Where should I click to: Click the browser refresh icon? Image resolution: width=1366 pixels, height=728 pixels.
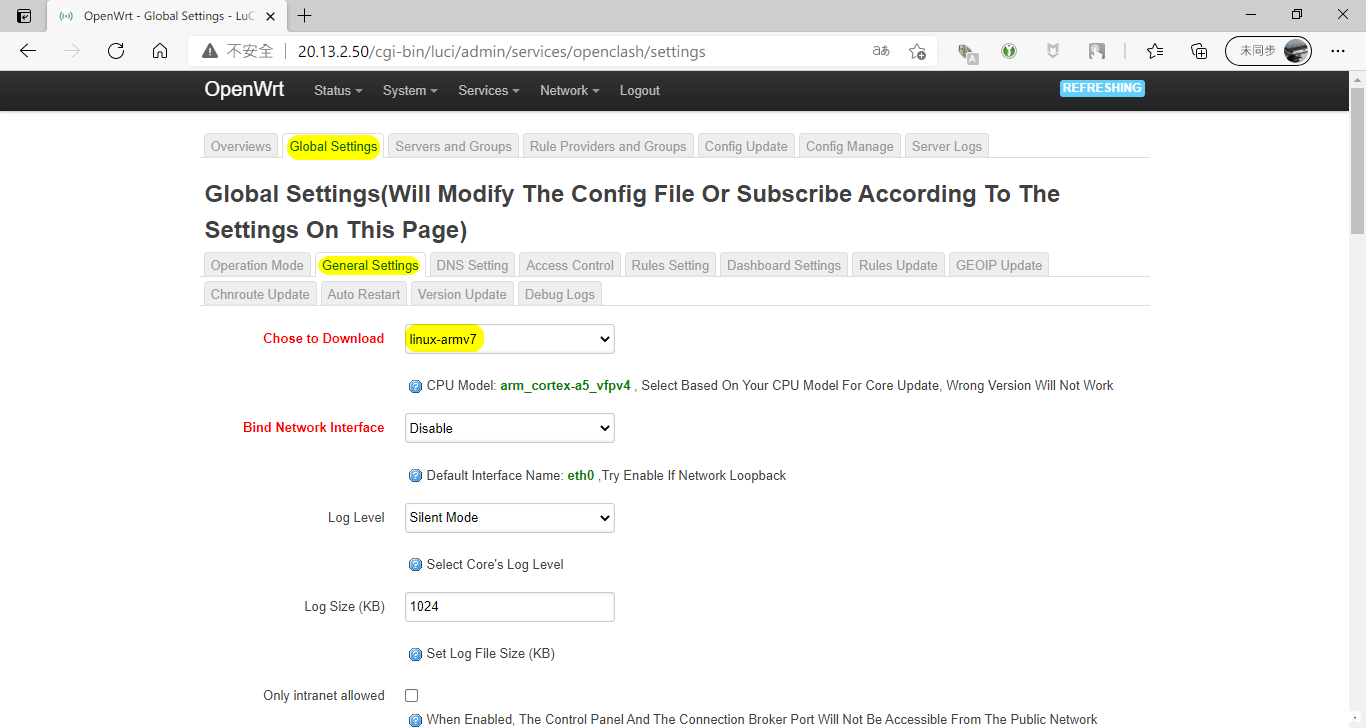pos(116,51)
